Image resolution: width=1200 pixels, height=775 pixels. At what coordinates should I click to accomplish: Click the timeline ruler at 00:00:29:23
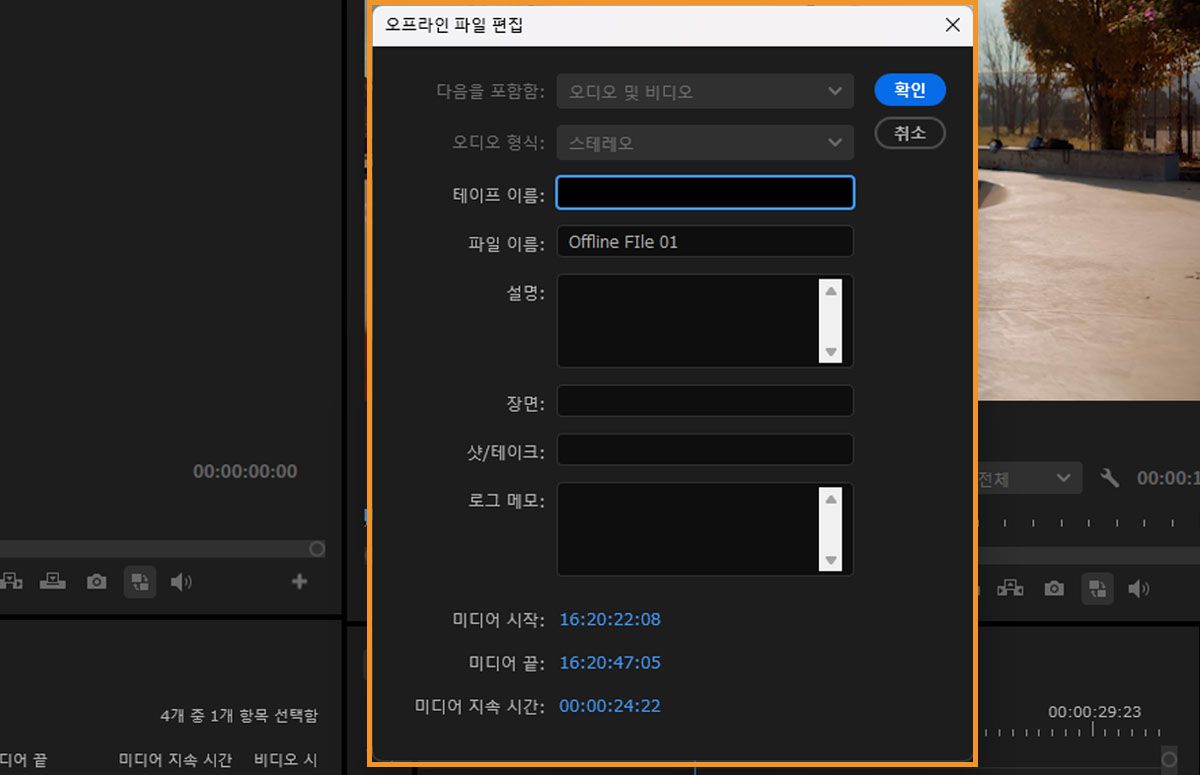1094,712
